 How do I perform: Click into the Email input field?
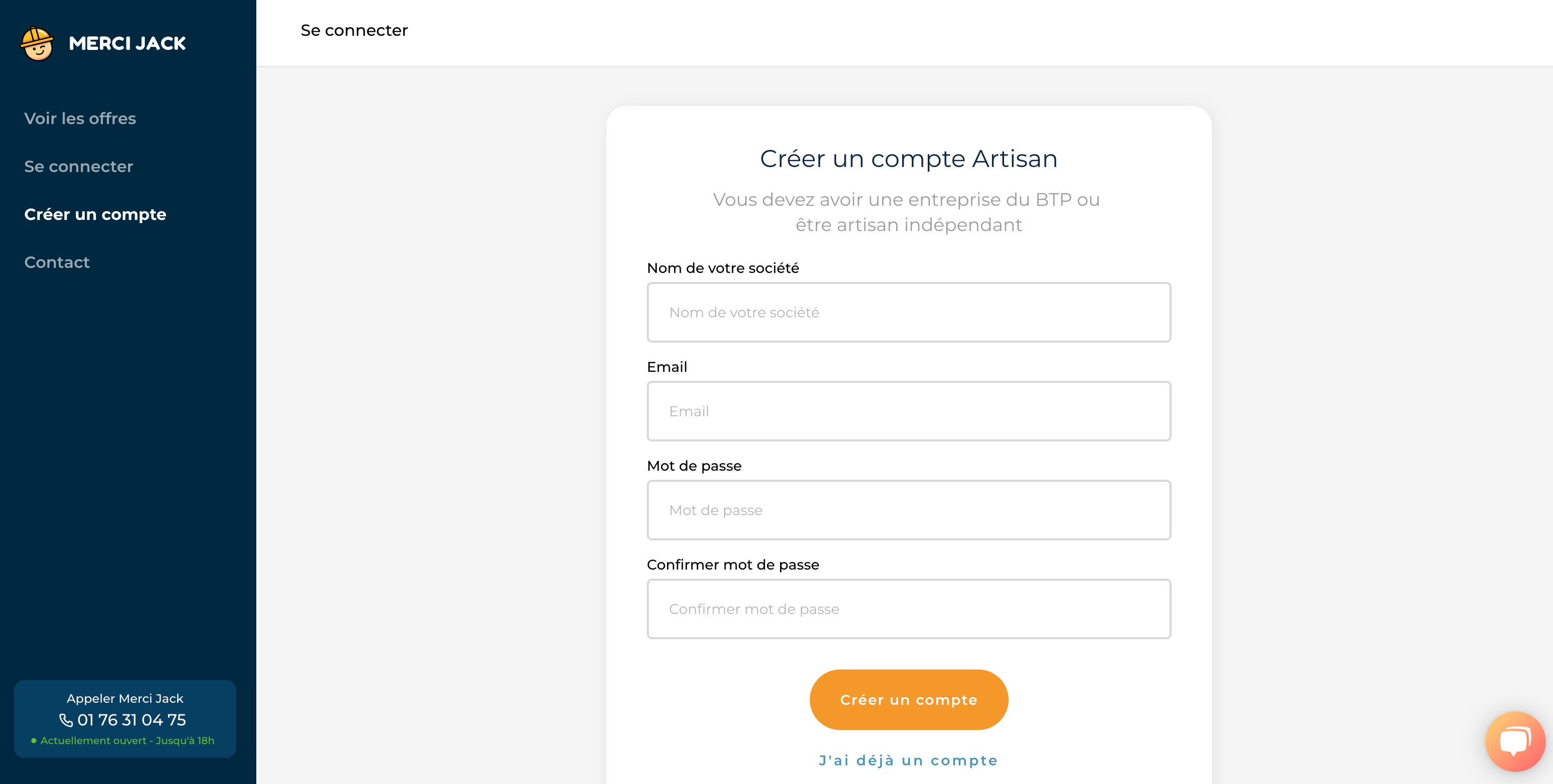[909, 411]
